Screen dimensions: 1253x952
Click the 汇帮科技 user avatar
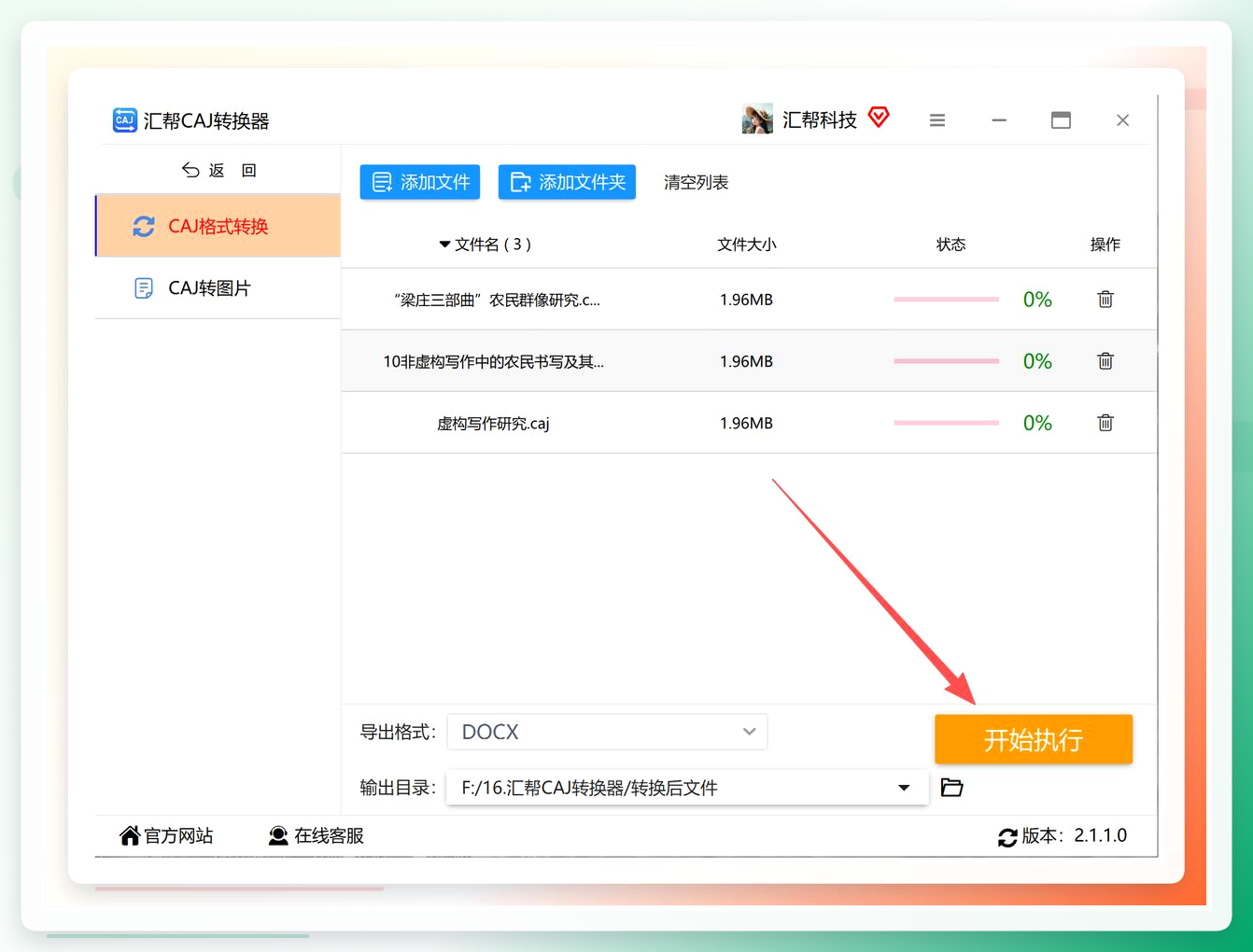click(757, 119)
